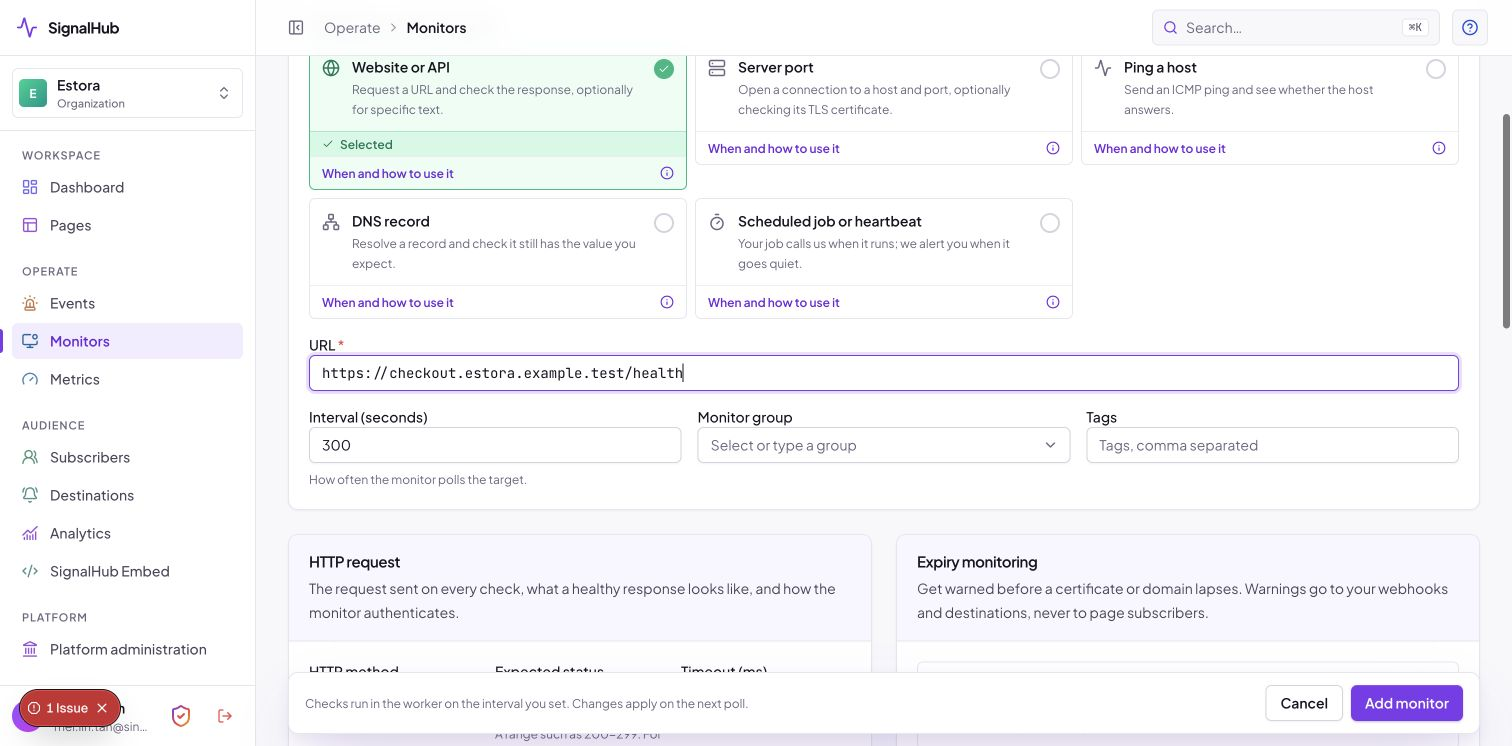Click the info icon on DNS record card

coord(667,302)
